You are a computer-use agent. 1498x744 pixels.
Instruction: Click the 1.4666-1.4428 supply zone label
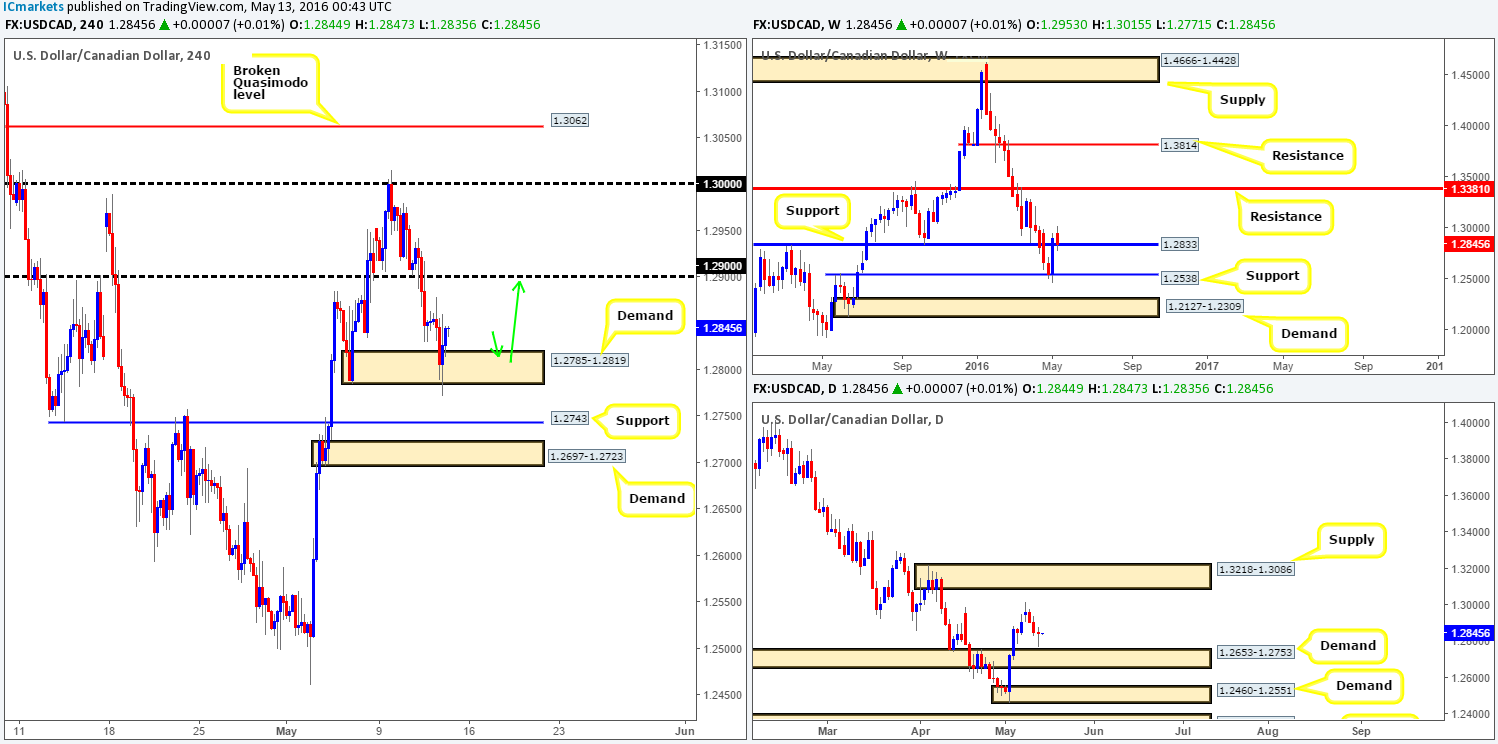tap(1199, 61)
